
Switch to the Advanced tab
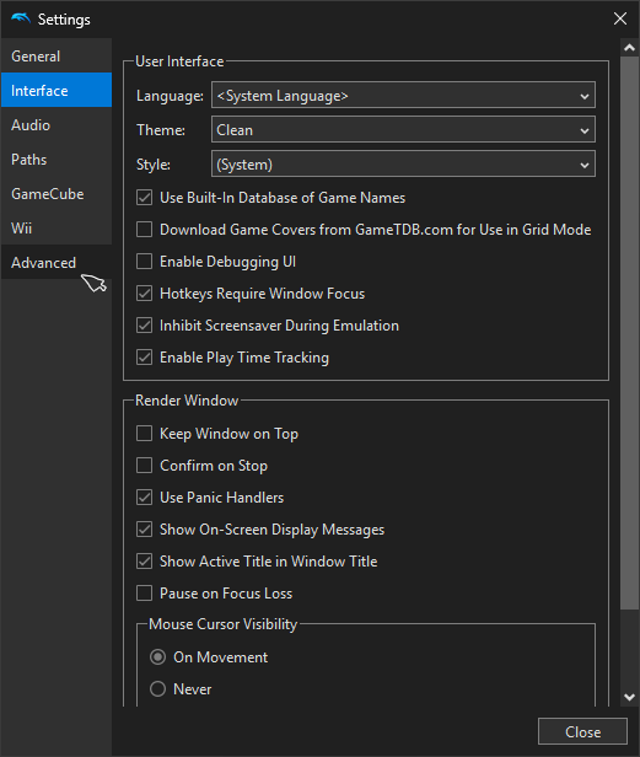point(56,262)
